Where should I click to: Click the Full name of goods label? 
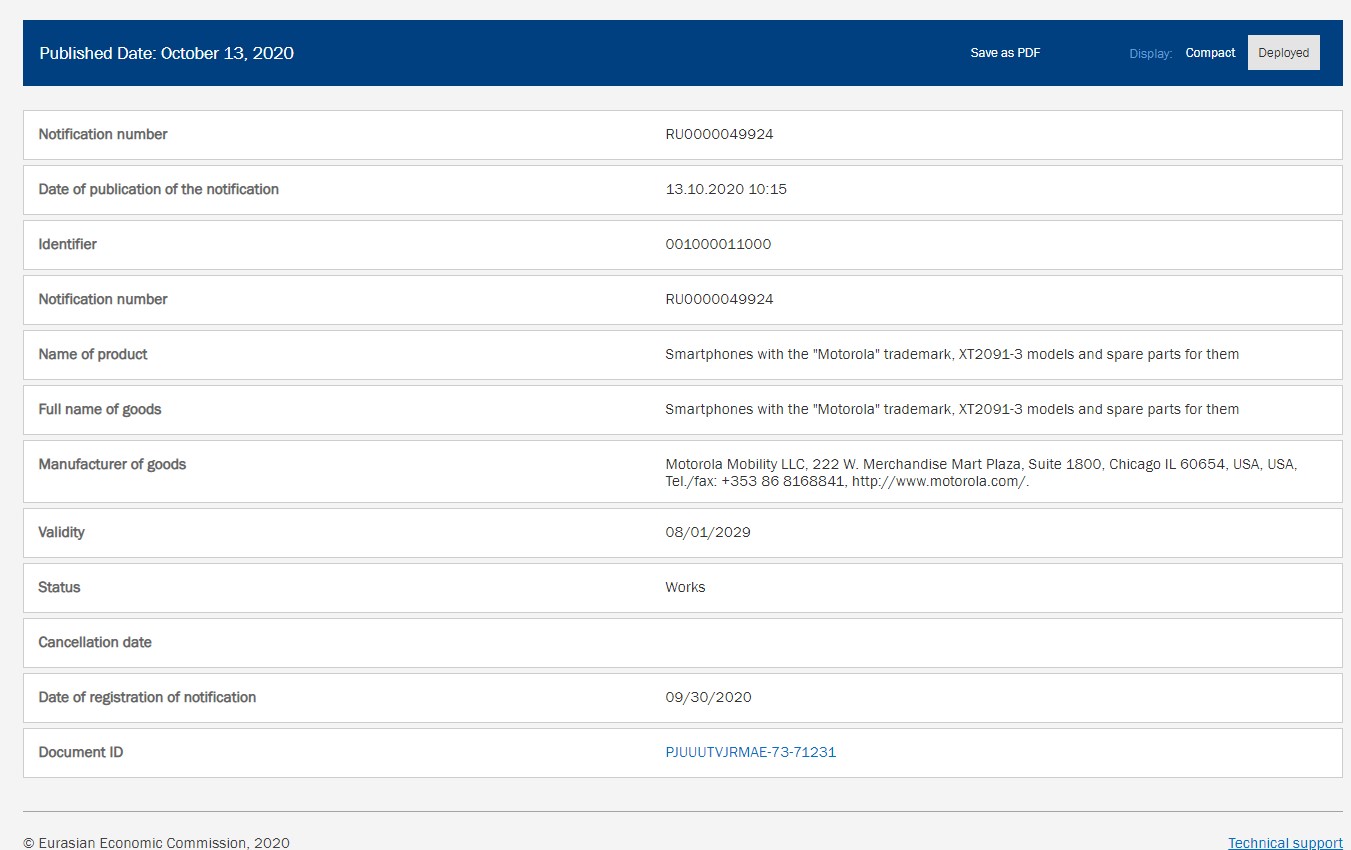100,409
